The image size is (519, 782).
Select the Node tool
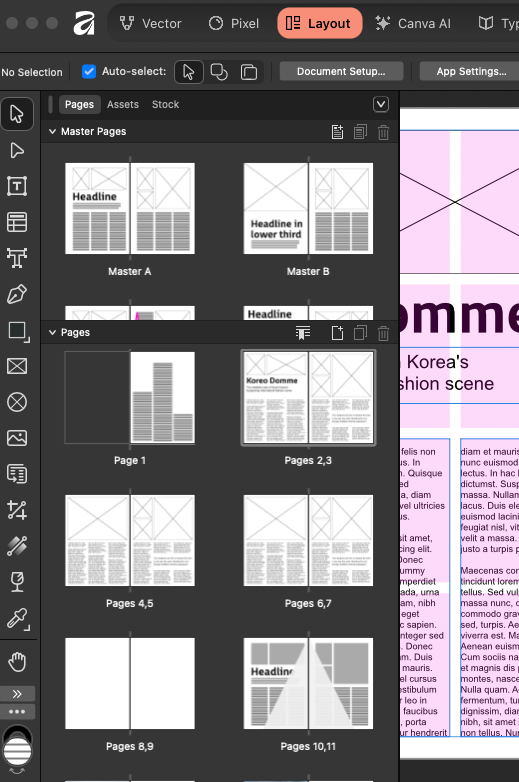click(x=17, y=150)
